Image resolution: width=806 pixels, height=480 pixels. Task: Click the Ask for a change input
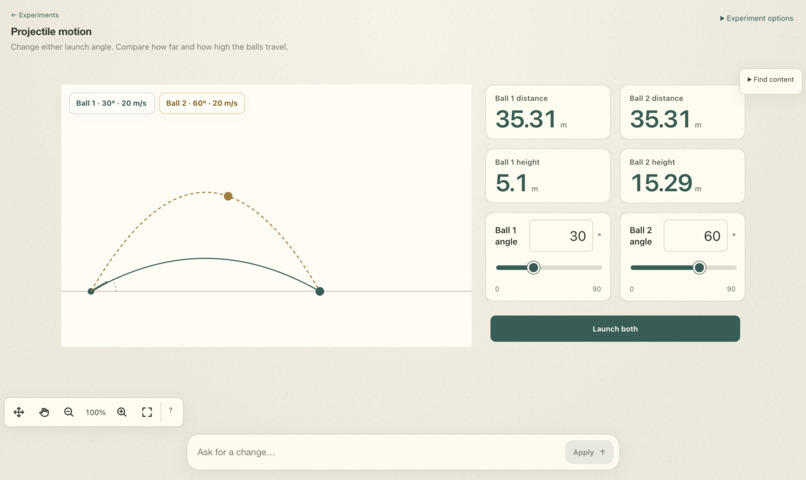pos(378,452)
